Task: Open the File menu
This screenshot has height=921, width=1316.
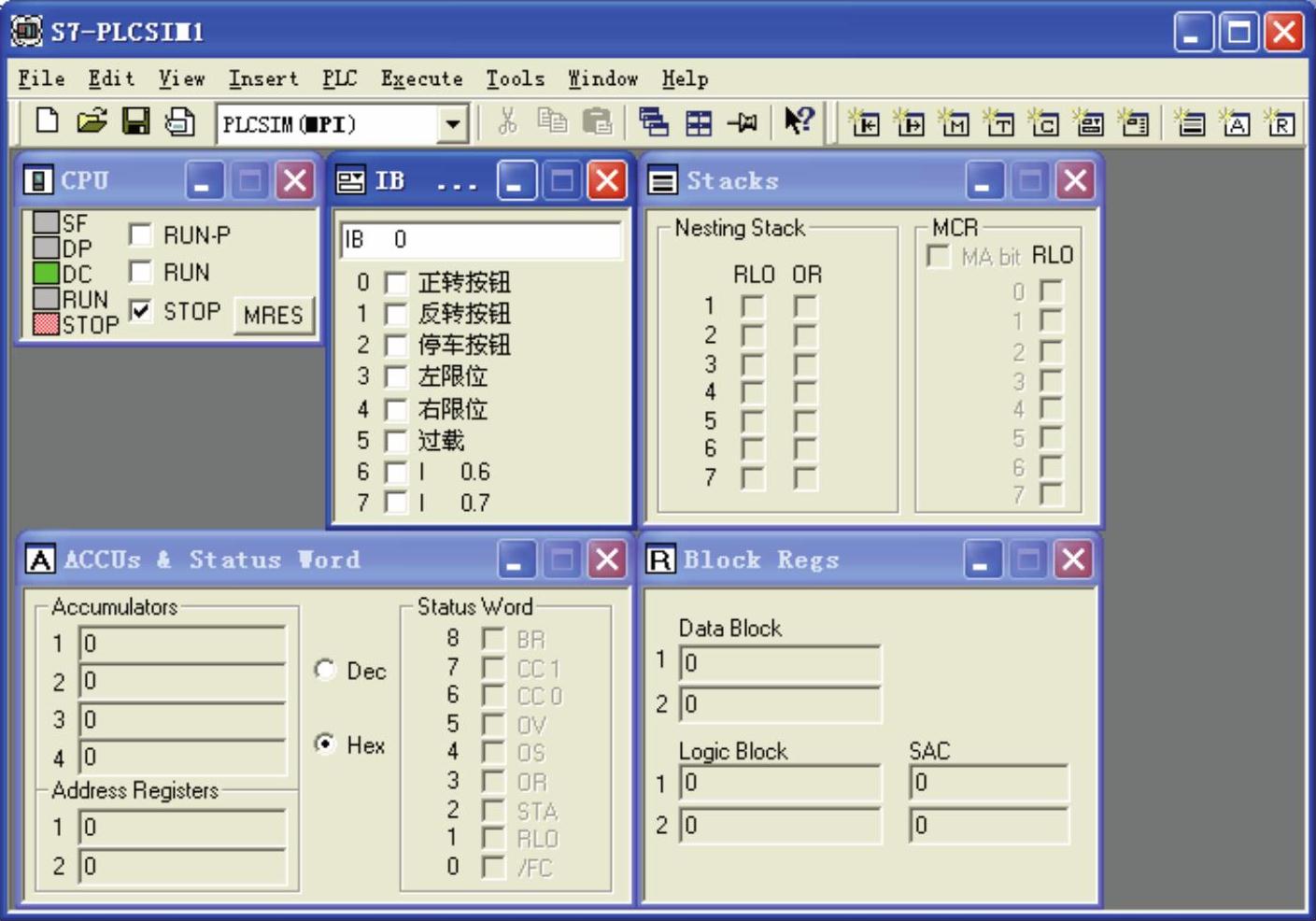Action: pyautogui.click(x=42, y=78)
